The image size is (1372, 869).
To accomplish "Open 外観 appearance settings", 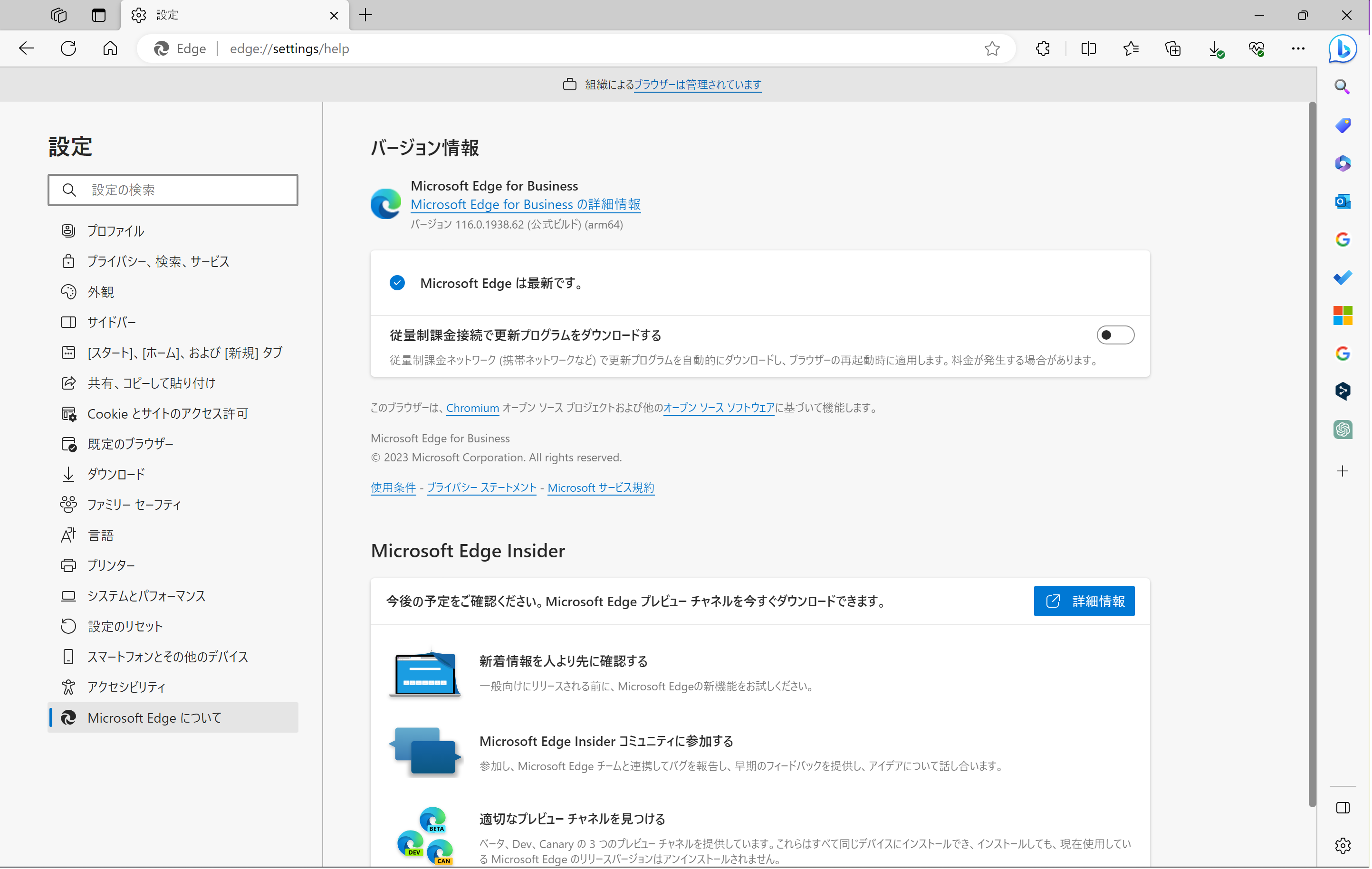I will click(173, 292).
